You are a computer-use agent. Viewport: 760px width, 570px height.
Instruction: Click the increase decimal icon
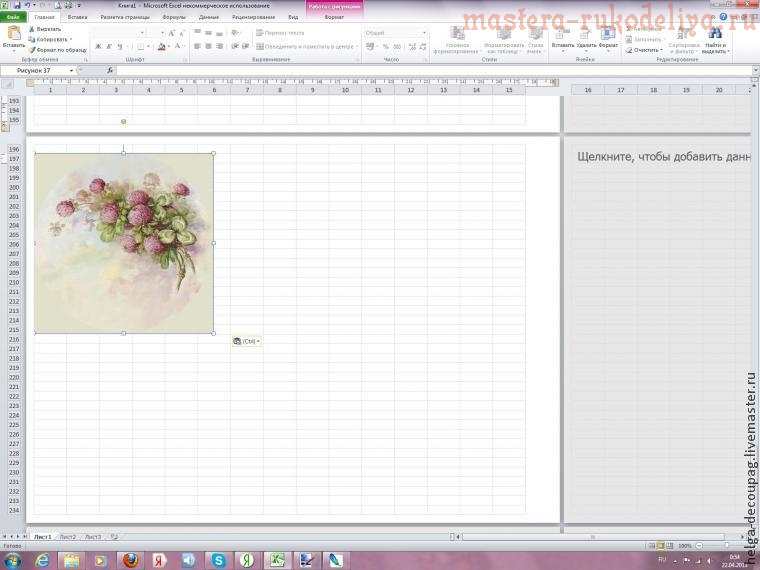click(412, 47)
